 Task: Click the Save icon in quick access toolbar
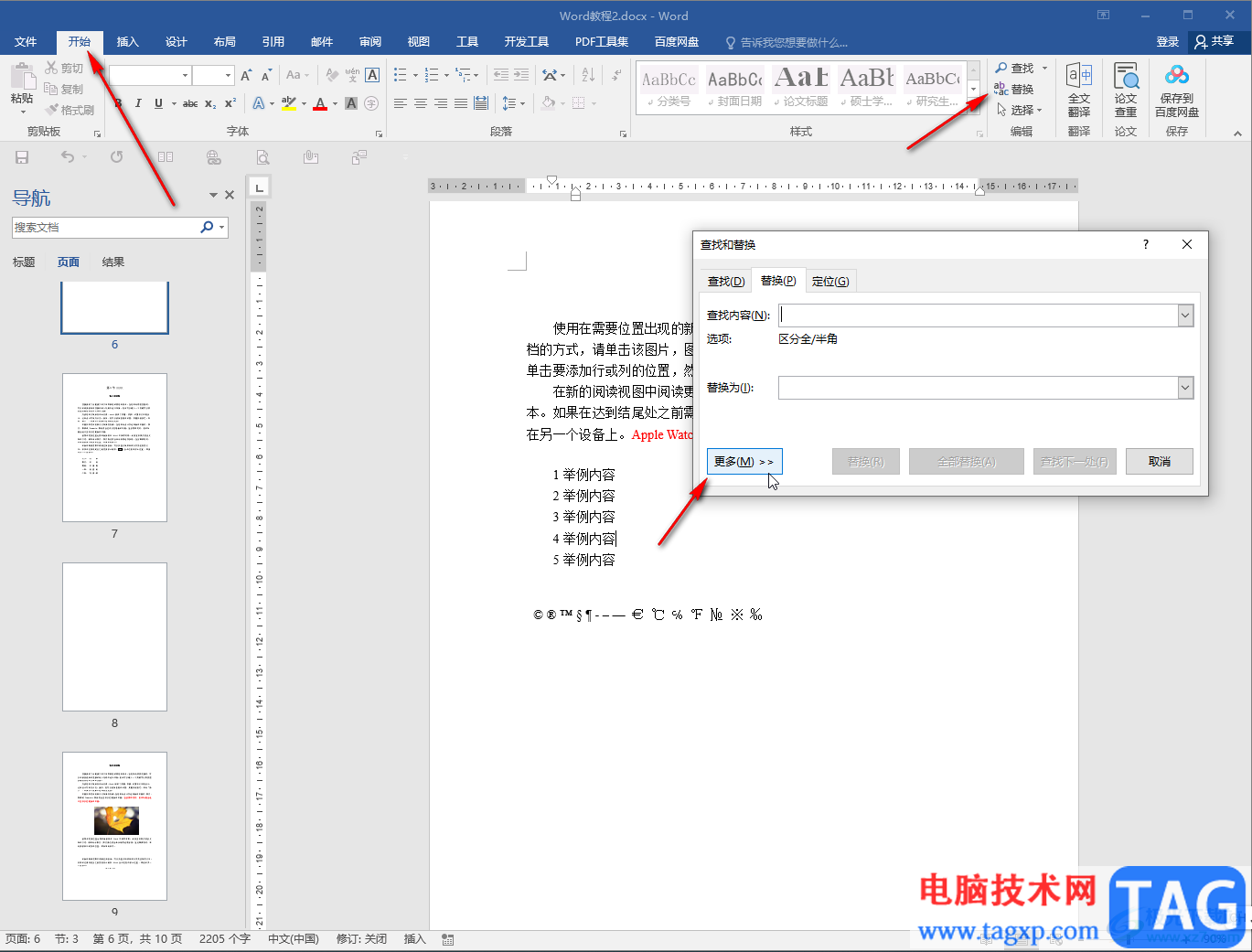point(22,157)
